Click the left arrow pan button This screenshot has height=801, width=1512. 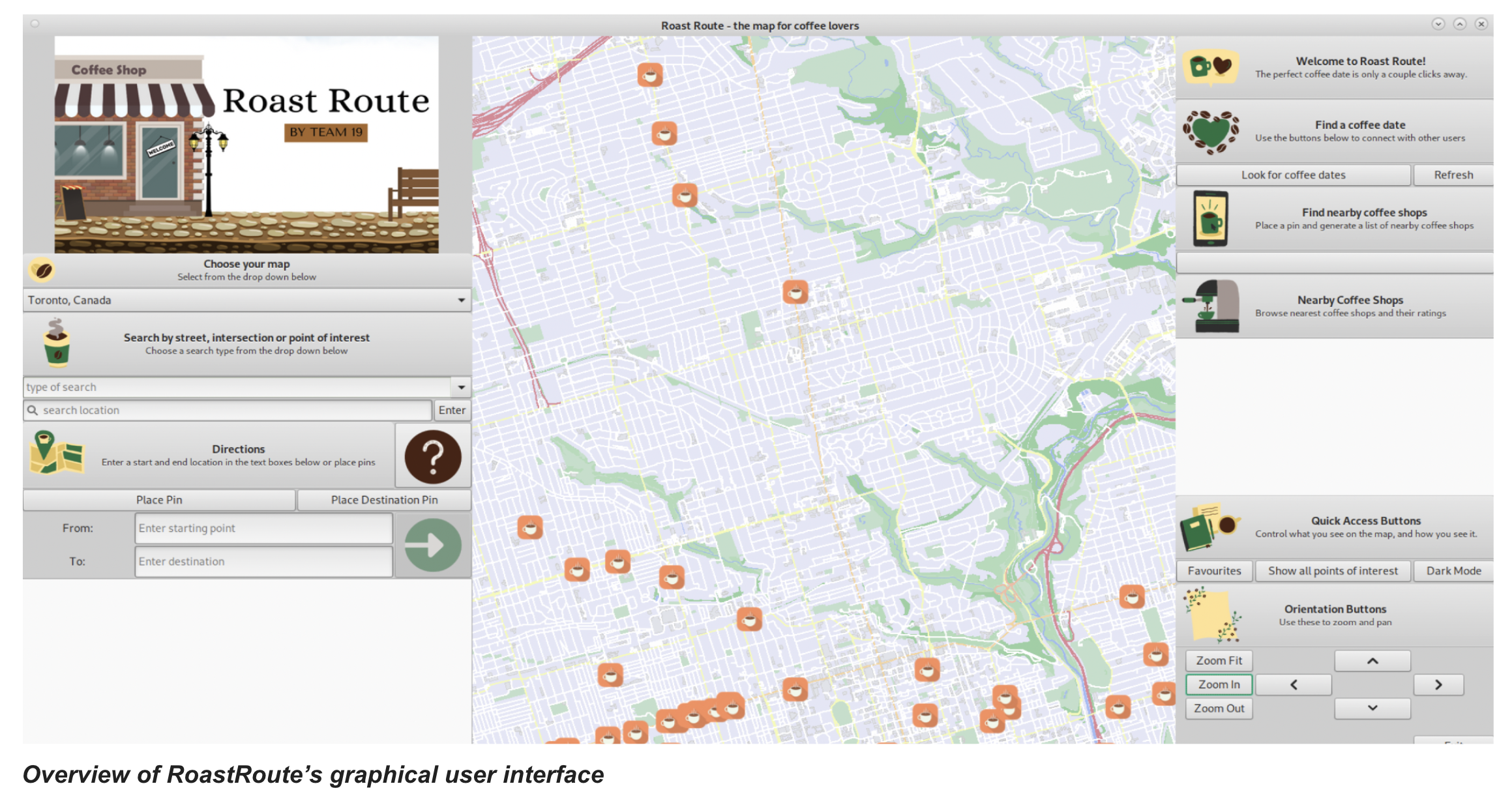[1293, 684]
